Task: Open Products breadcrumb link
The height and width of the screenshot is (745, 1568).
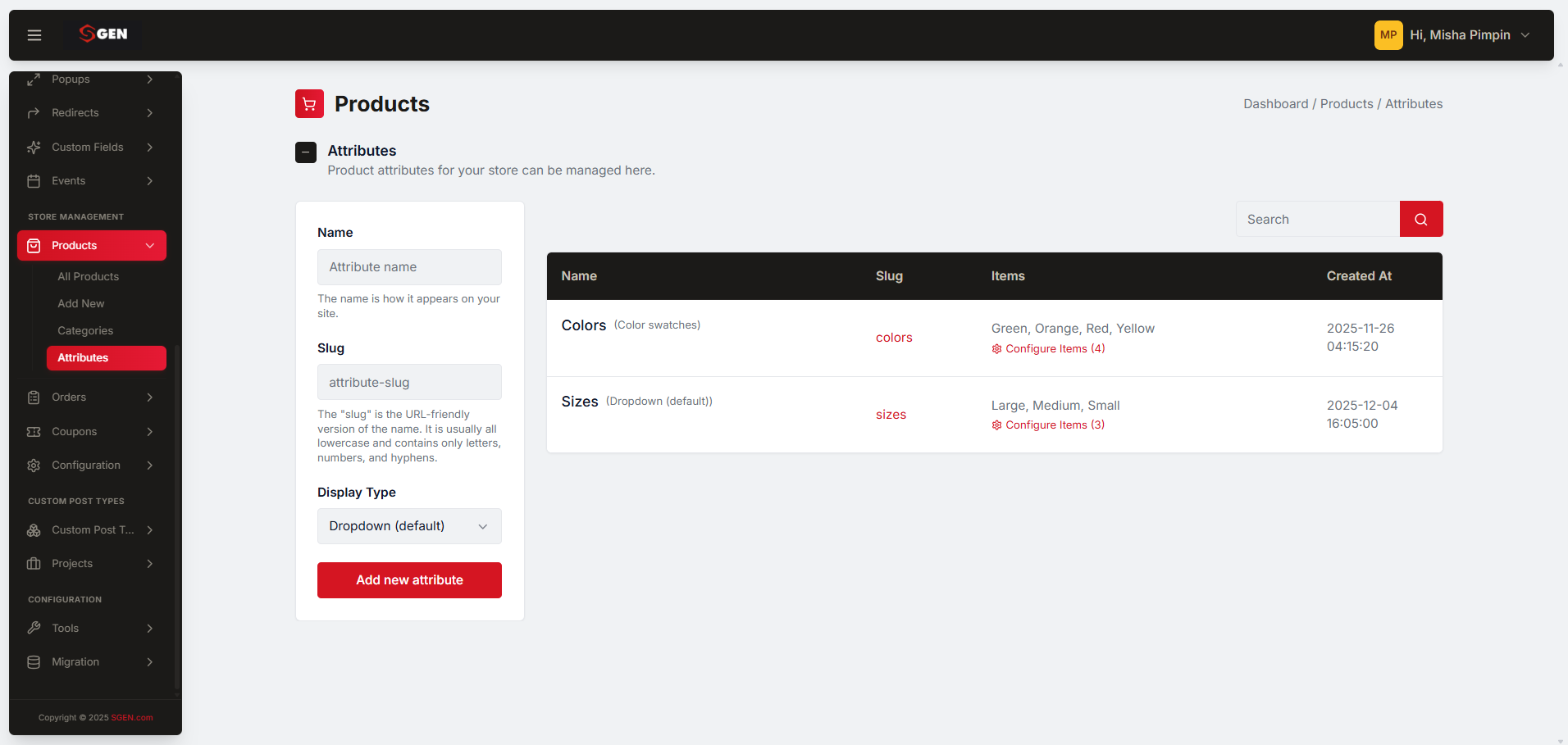Action: click(x=1347, y=104)
